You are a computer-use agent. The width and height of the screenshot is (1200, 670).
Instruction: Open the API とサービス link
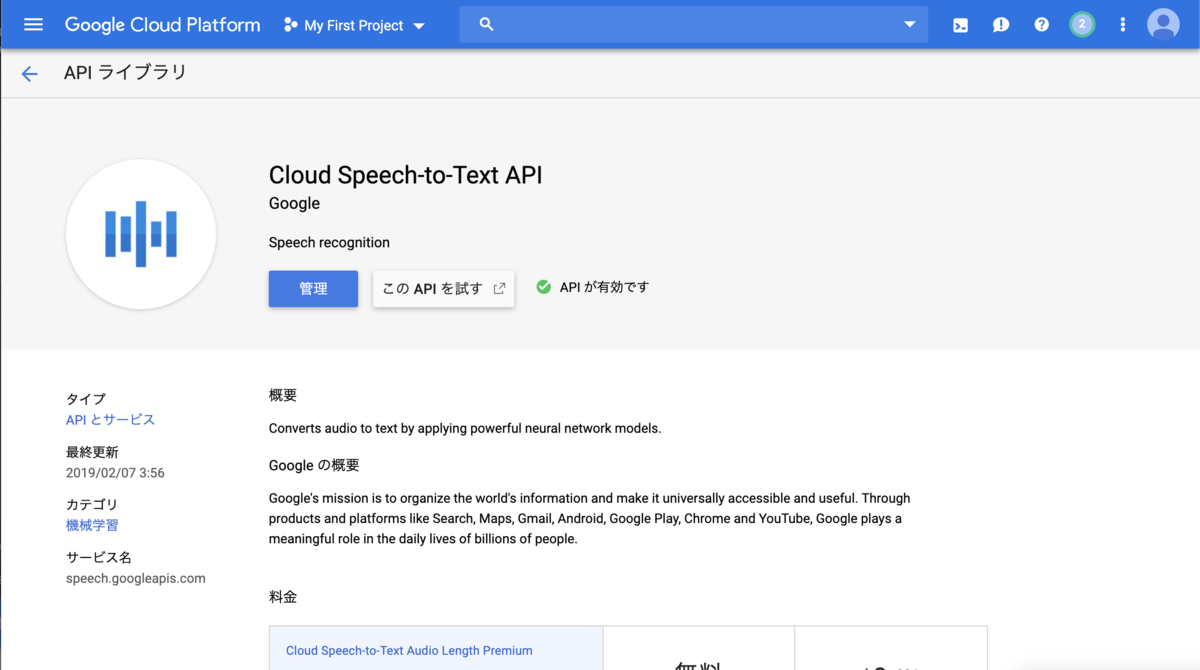[110, 420]
